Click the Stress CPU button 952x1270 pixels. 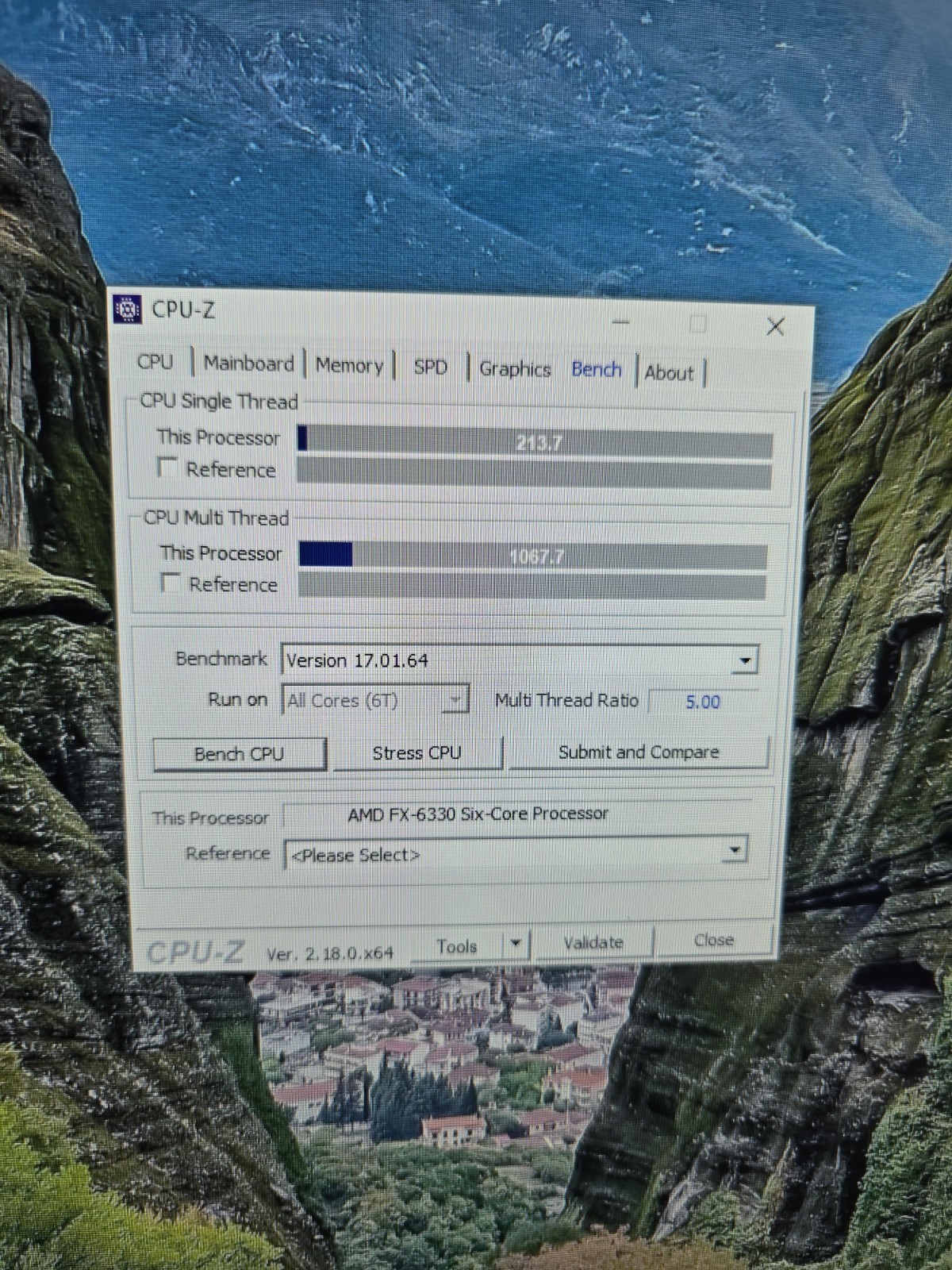click(417, 752)
